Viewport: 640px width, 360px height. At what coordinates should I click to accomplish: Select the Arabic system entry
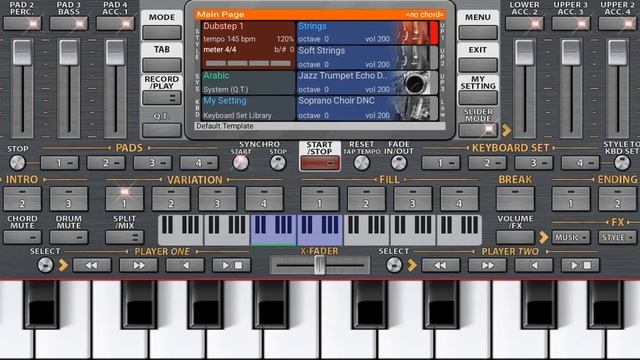coord(248,82)
